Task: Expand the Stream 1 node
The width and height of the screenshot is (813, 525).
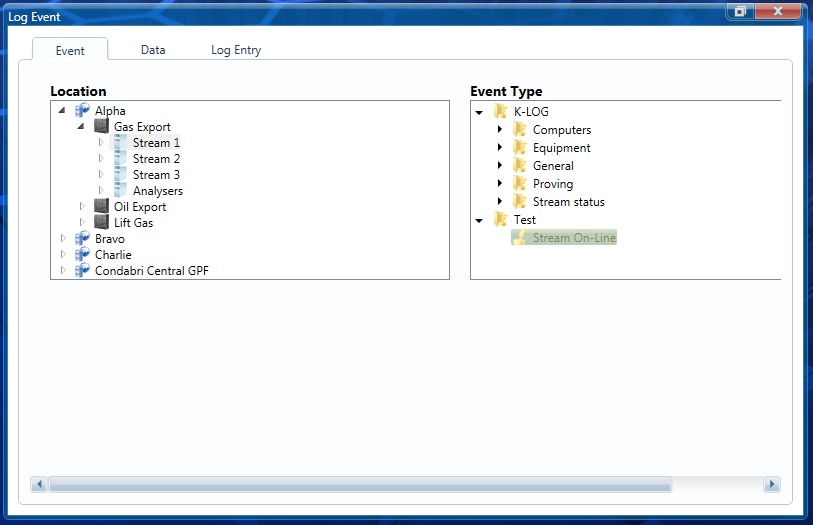Action: tap(101, 142)
